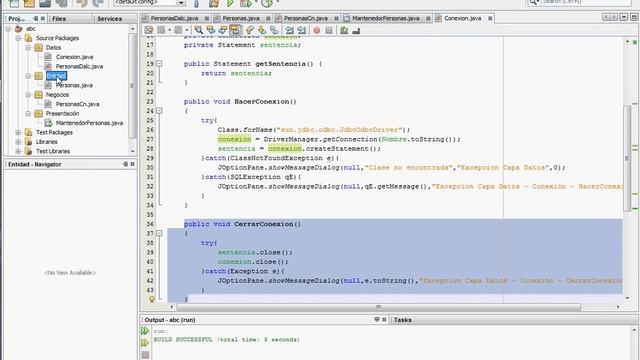Collapse the abc project node
The width and height of the screenshot is (640, 360).
8,29
